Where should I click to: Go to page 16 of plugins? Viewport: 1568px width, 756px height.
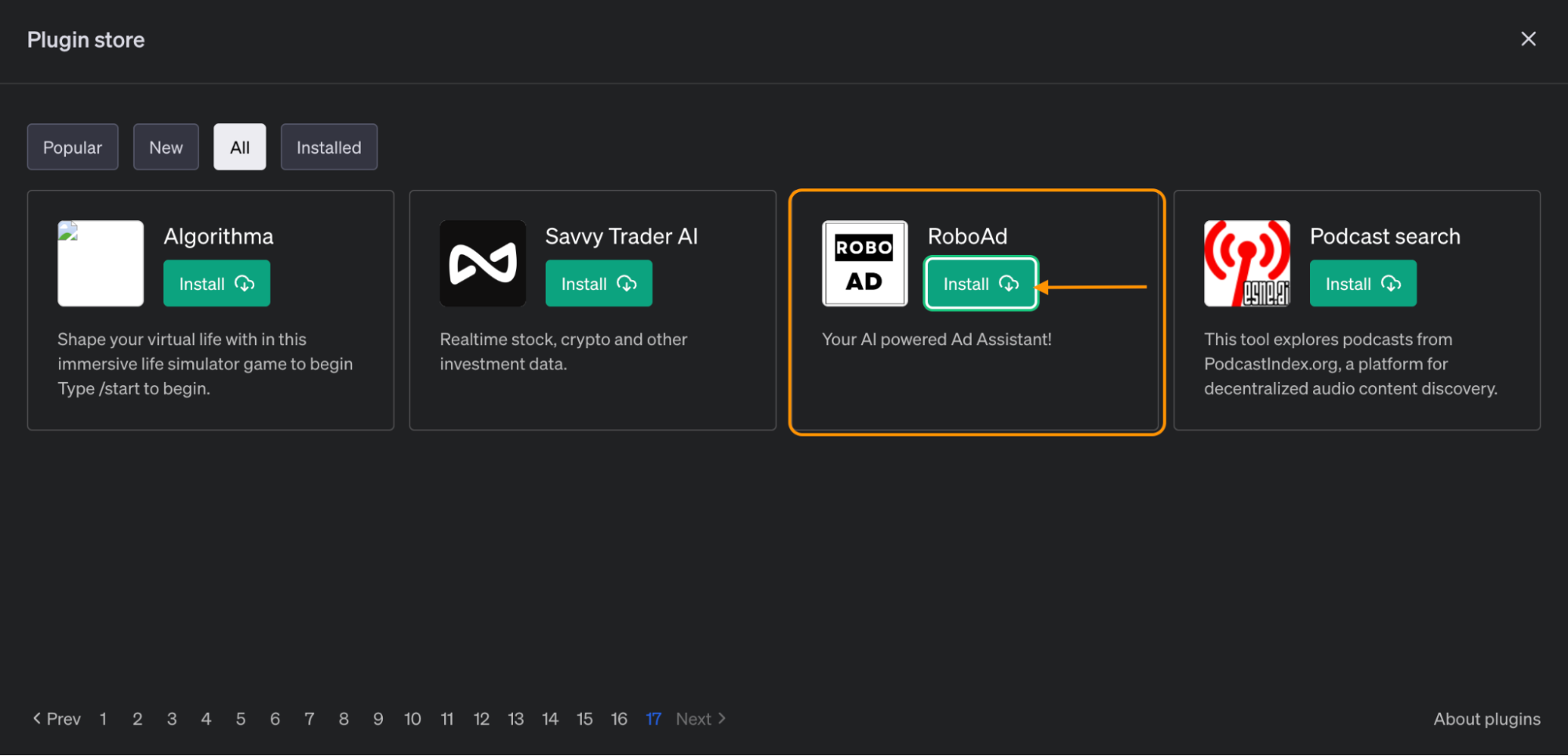coord(620,719)
